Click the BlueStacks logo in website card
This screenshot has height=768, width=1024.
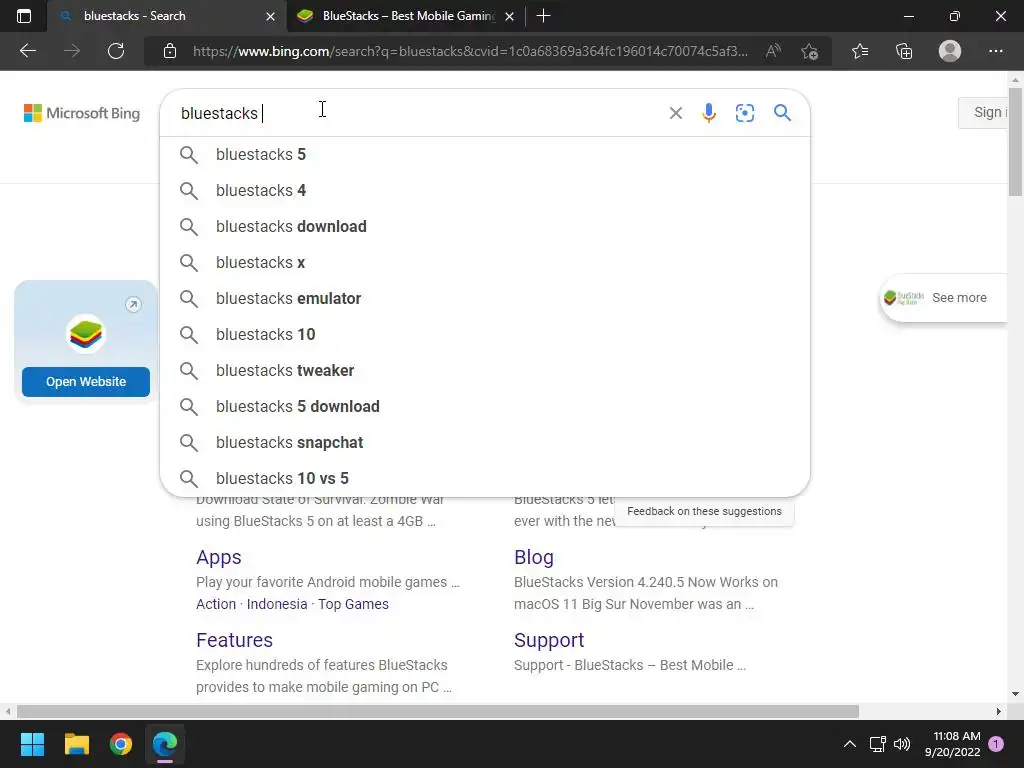86,334
